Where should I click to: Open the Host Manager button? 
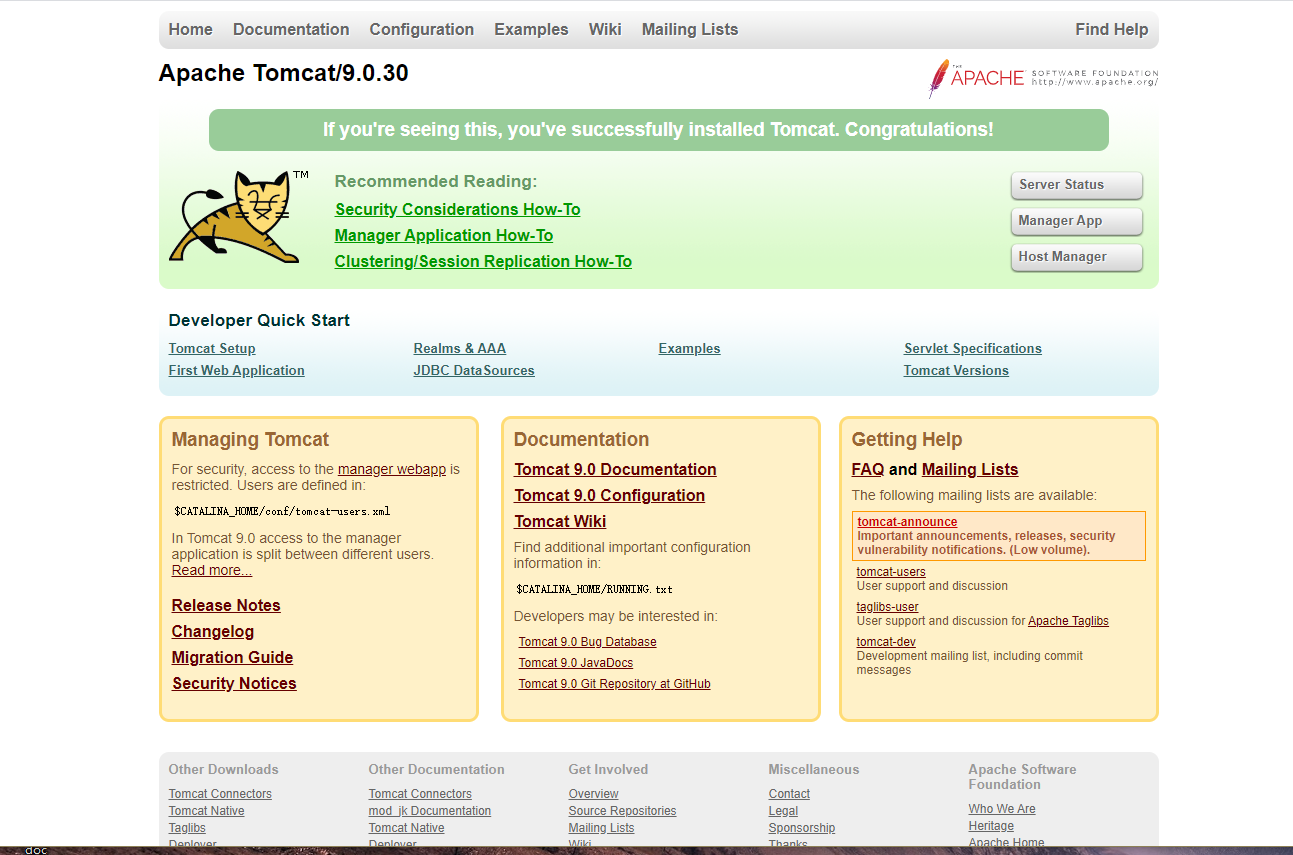(x=1076, y=257)
